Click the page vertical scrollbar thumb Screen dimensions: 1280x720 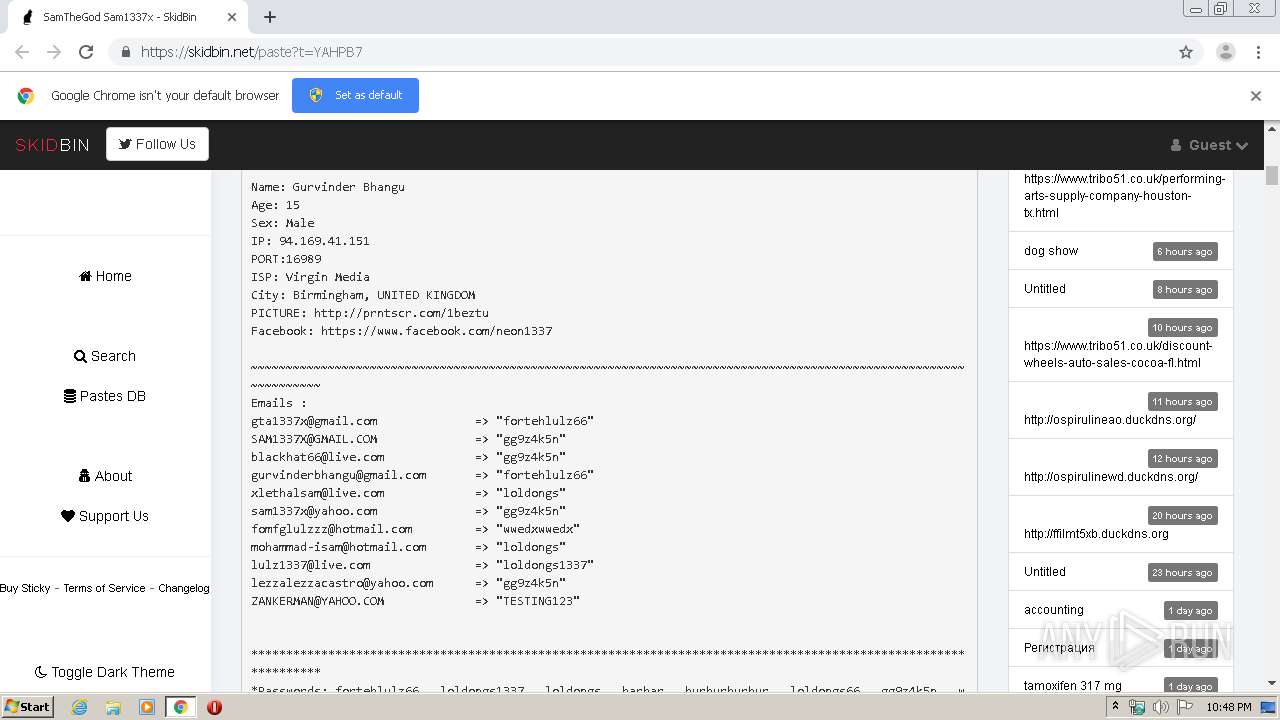tap(1272, 175)
